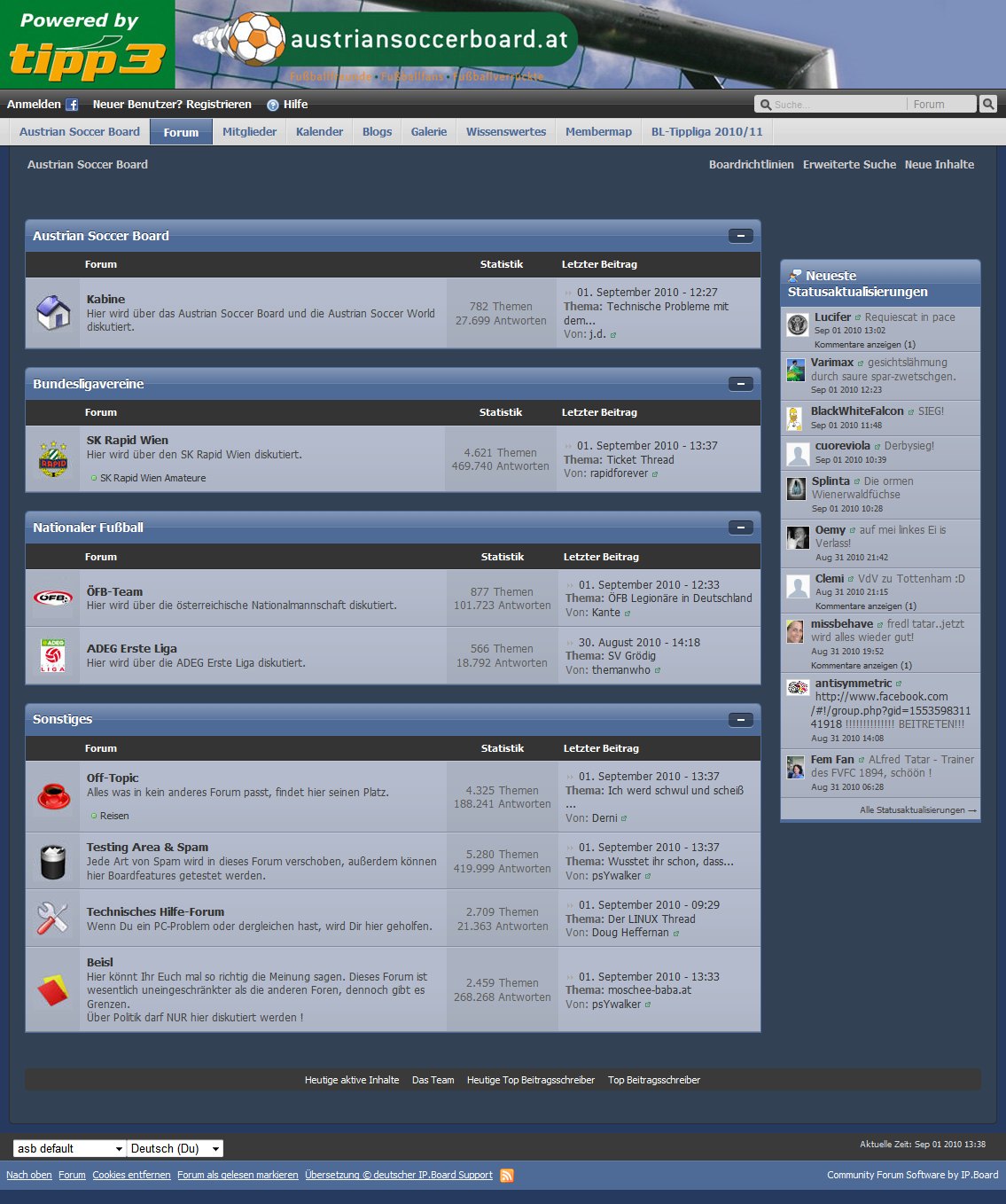This screenshot has height=1204, width=1006.
Task: Click the Kabine forum house icon
Action: point(53,313)
